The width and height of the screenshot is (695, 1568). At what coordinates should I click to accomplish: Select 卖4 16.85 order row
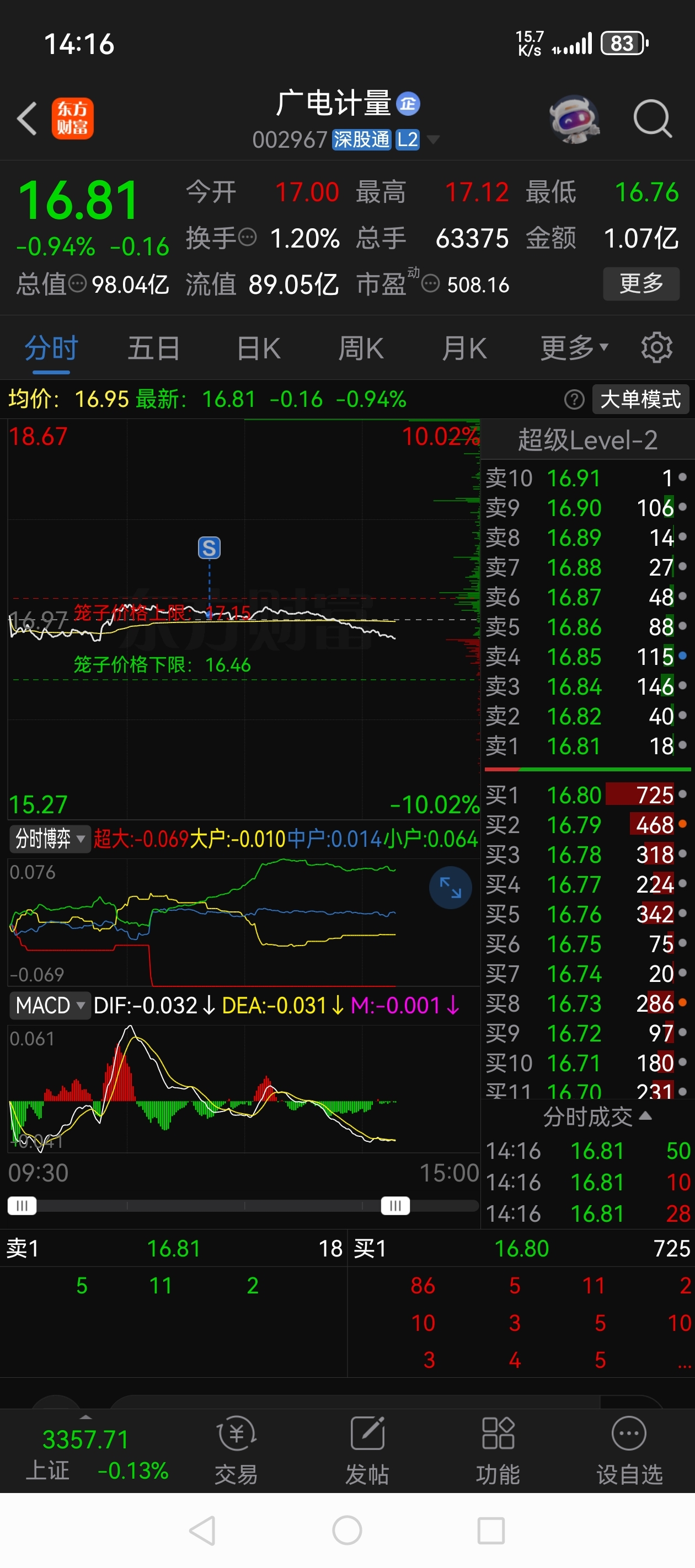coord(587,657)
